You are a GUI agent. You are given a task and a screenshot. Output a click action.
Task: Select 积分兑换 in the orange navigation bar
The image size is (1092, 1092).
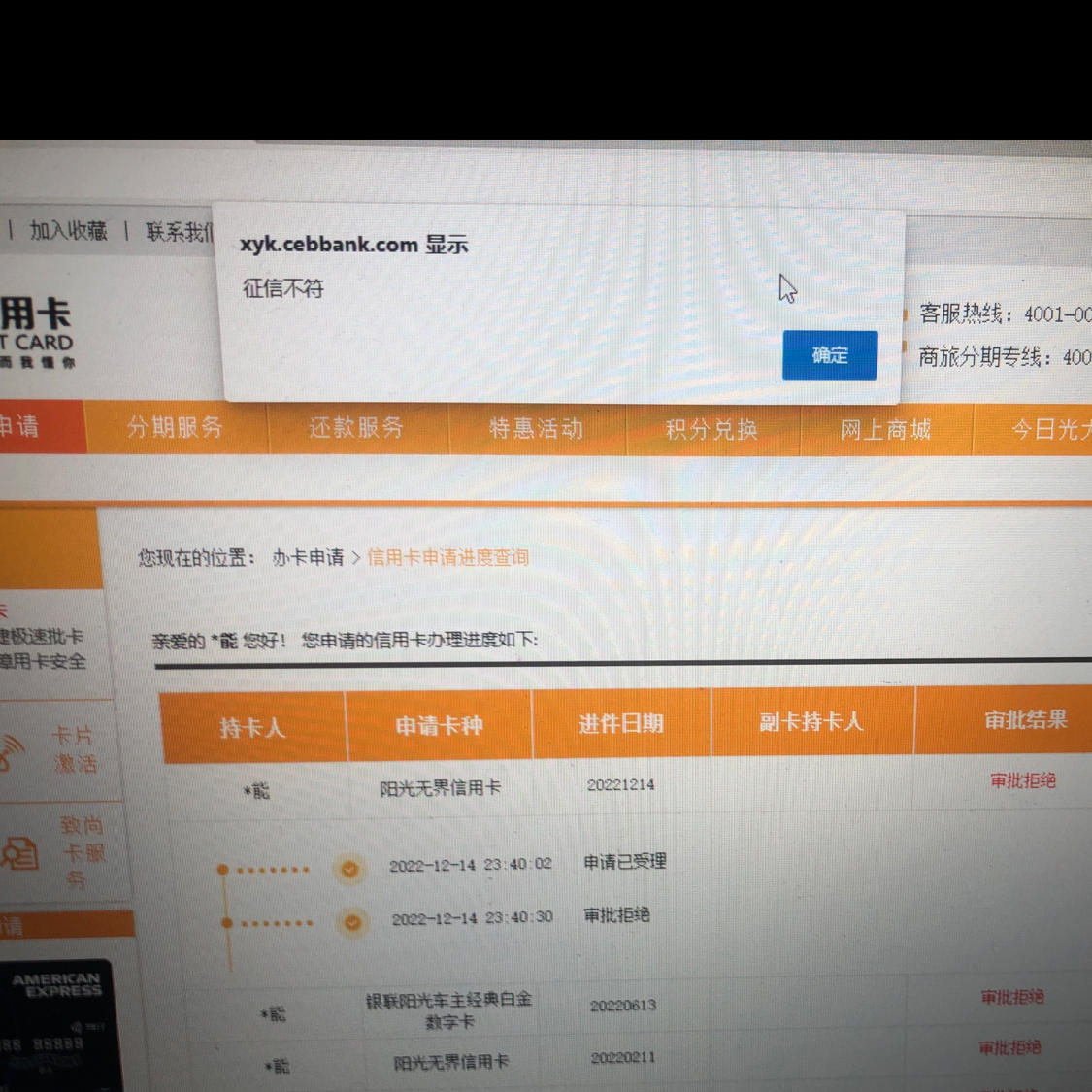point(711,429)
